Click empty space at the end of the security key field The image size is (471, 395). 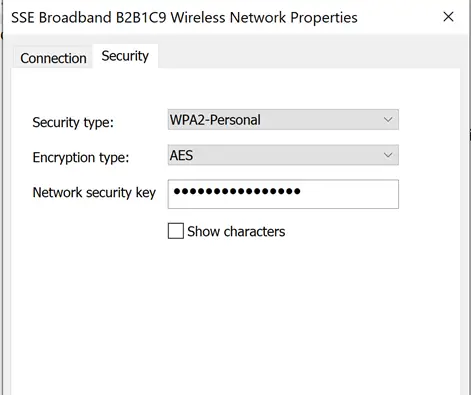coord(350,194)
